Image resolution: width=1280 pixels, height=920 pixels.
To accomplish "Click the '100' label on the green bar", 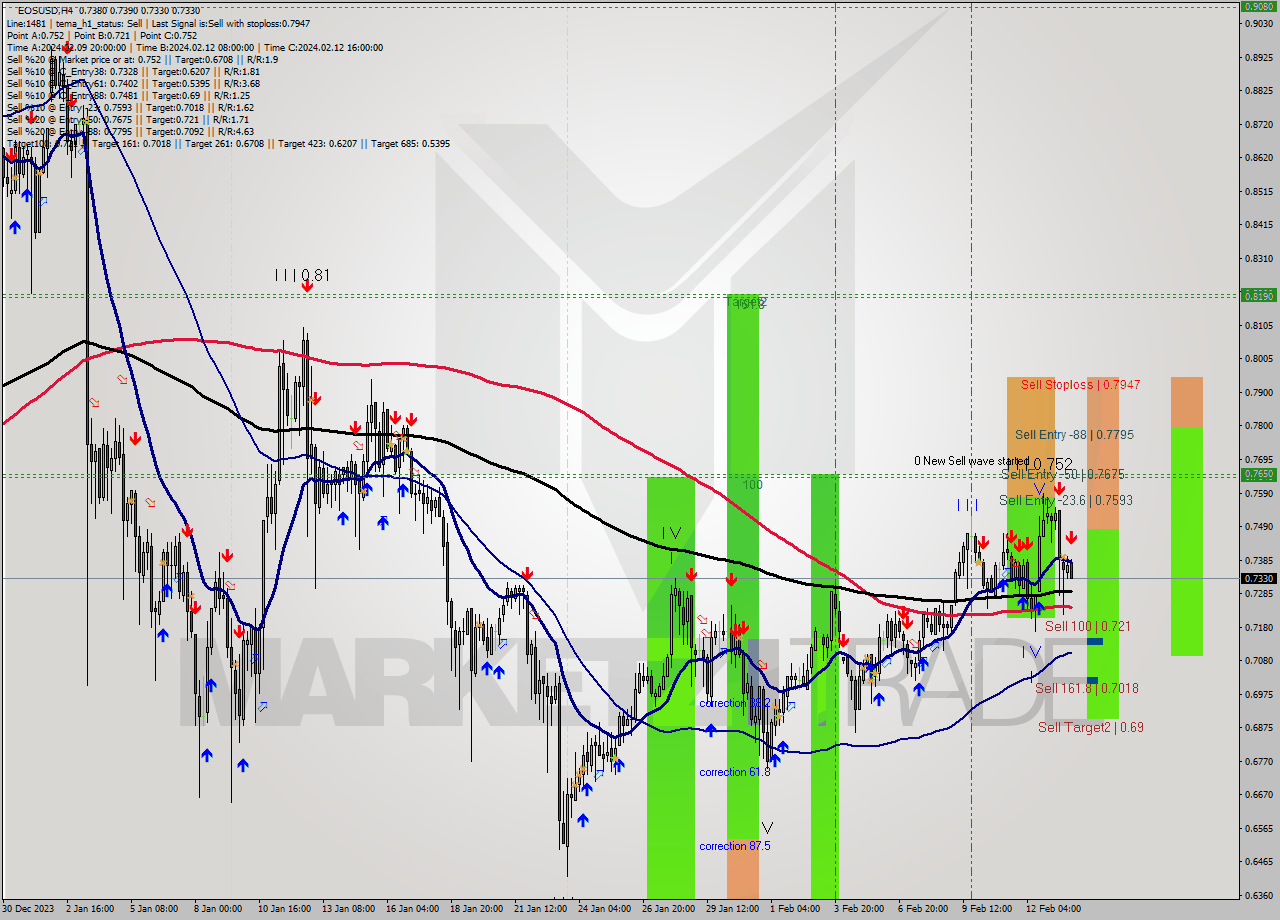I will pos(752,485).
